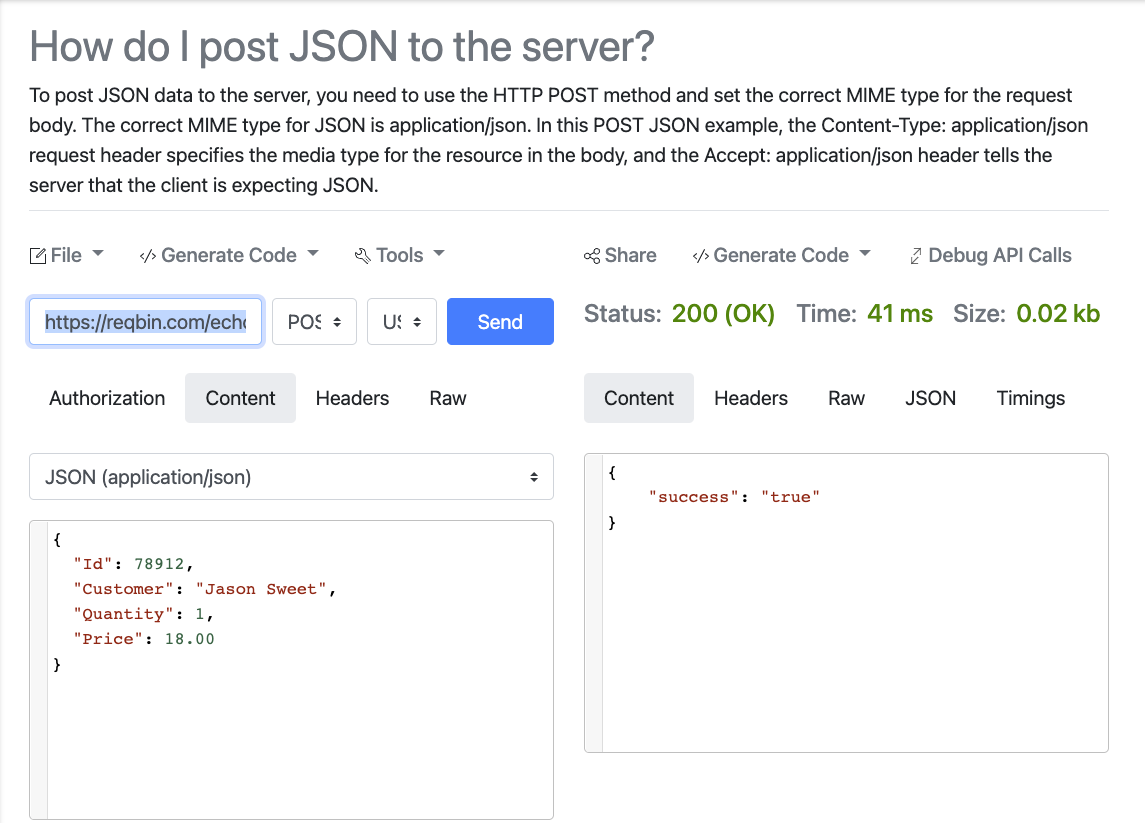The height and width of the screenshot is (823, 1145).
Task: Open the JSON (application/json) content type dropdown
Action: (x=291, y=477)
